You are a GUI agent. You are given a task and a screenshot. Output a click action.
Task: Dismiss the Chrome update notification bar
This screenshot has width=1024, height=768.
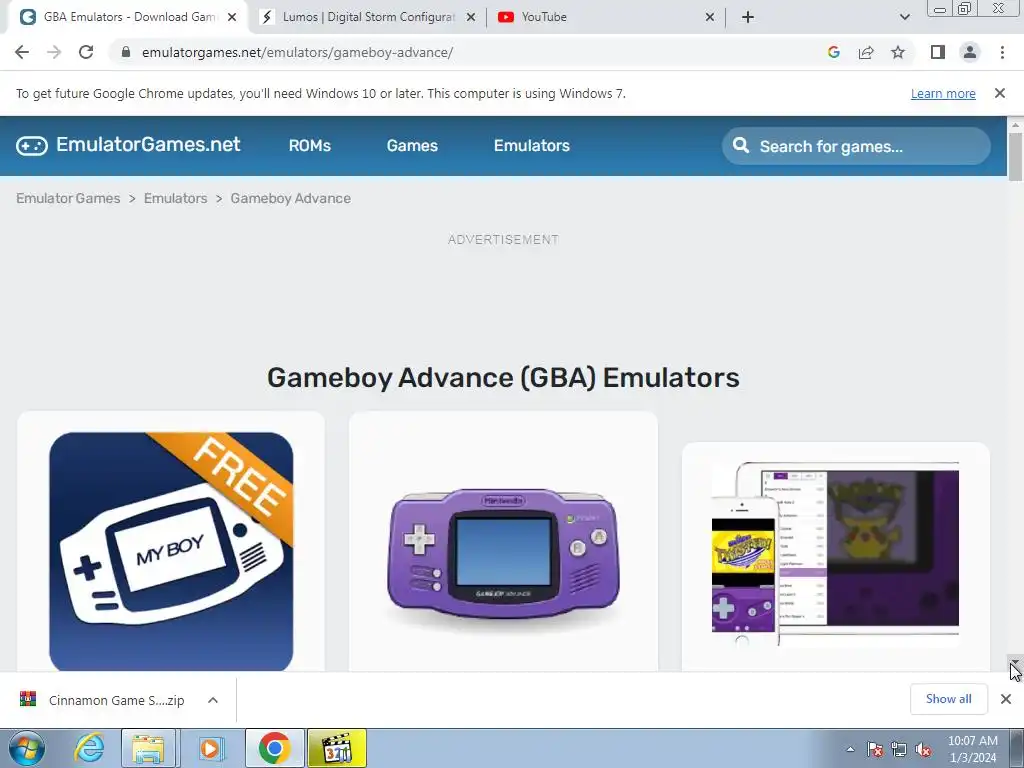[x=999, y=93]
